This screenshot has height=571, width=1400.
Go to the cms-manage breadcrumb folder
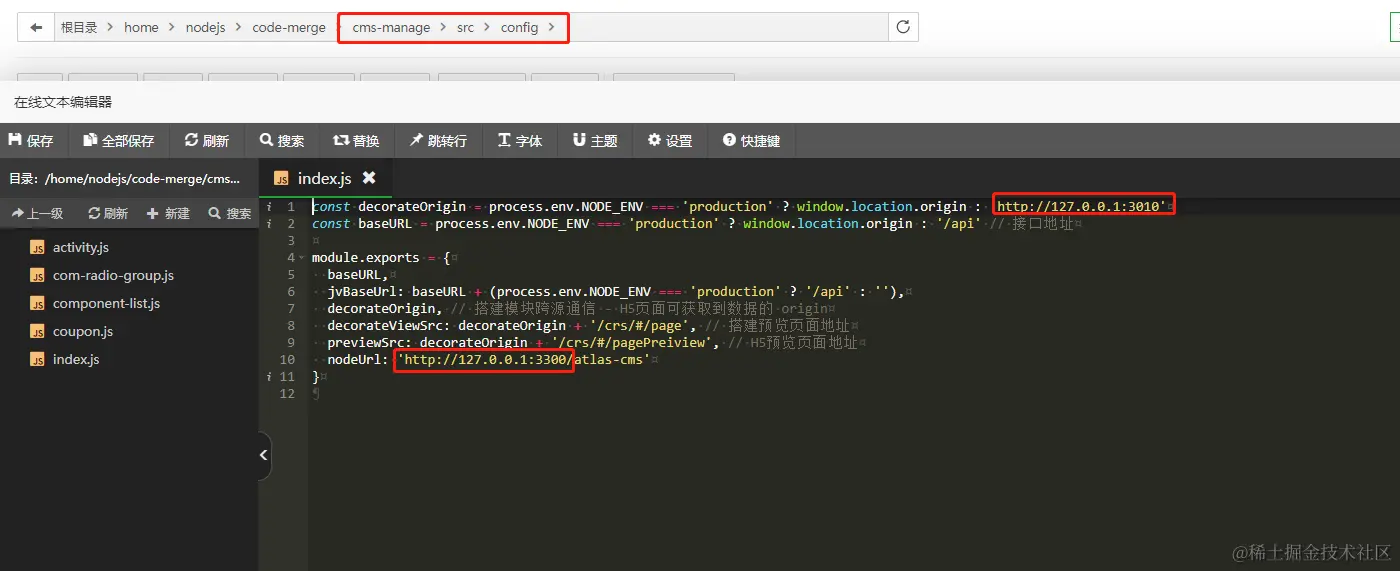click(391, 27)
